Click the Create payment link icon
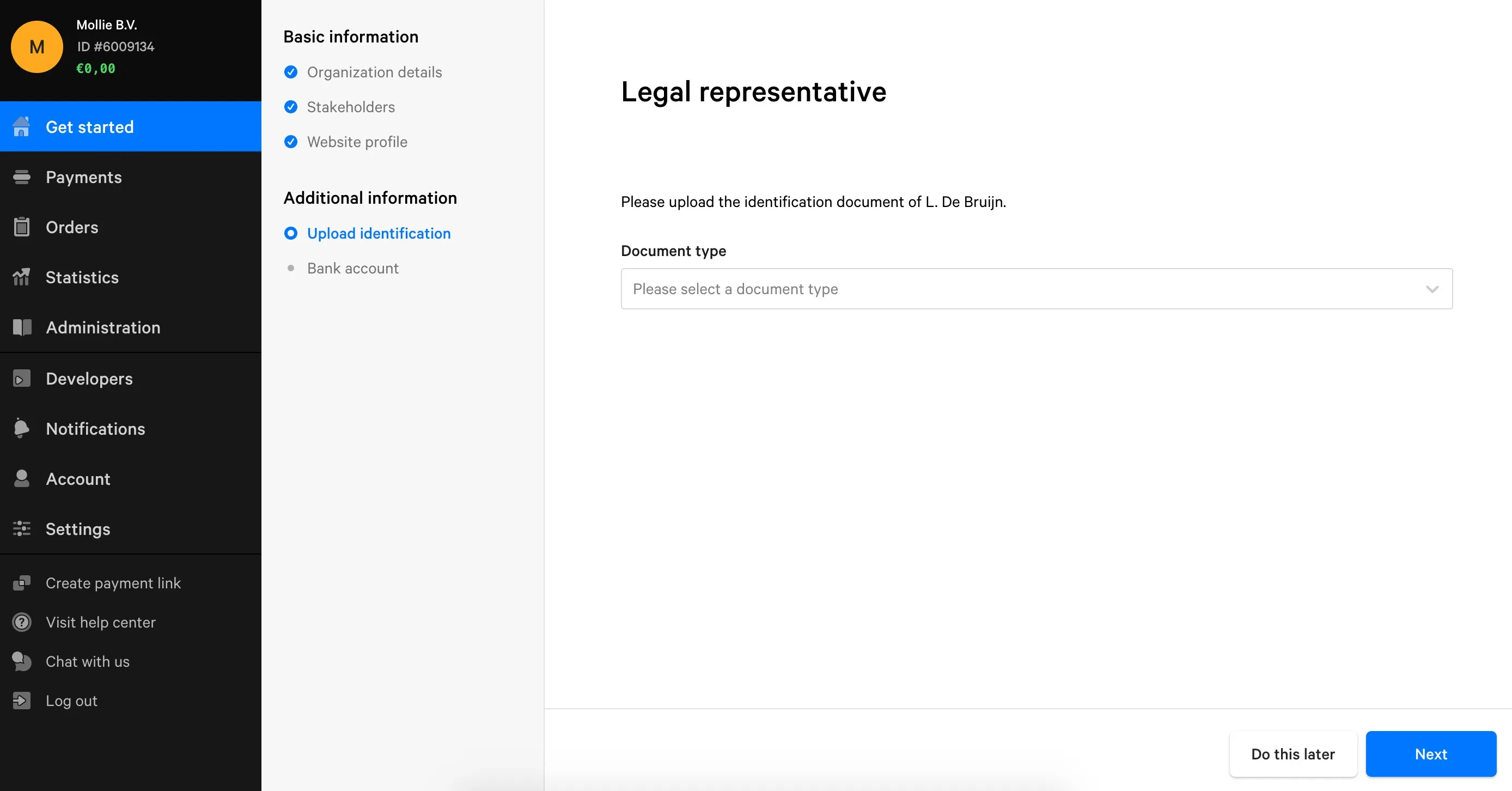This screenshot has width=1512, height=791. pos(22,582)
